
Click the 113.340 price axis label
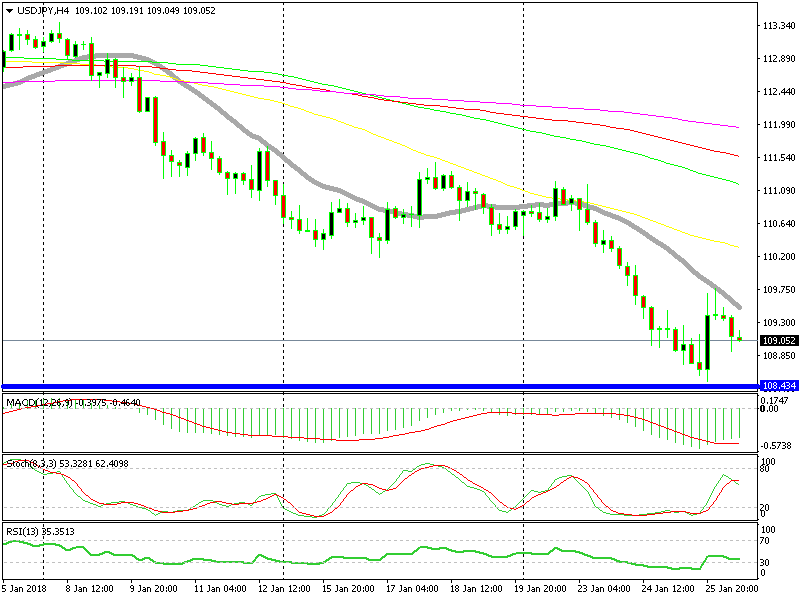tap(779, 26)
